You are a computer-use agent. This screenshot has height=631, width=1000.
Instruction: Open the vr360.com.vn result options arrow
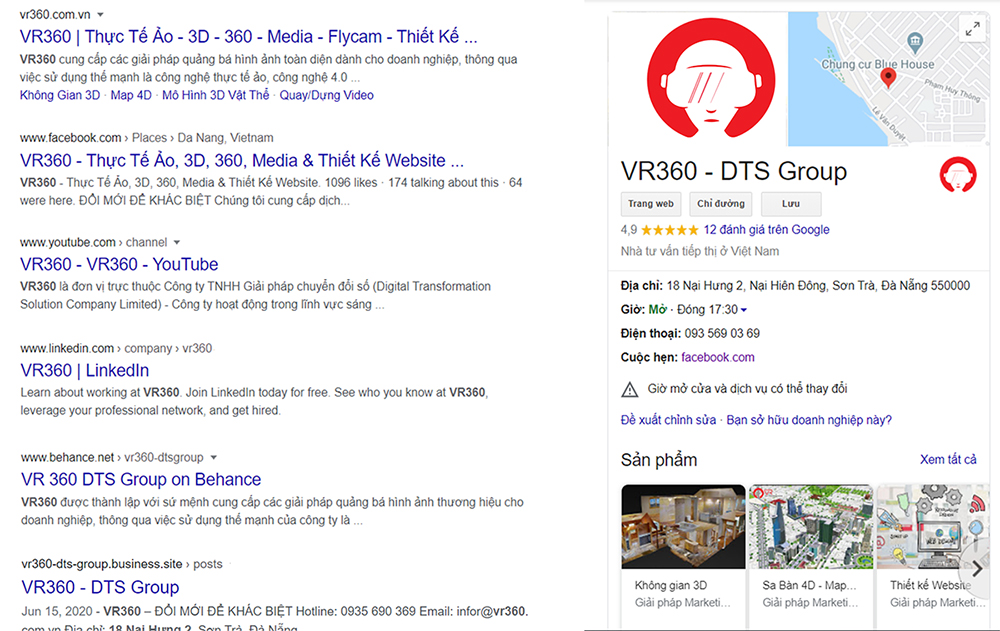tap(100, 14)
